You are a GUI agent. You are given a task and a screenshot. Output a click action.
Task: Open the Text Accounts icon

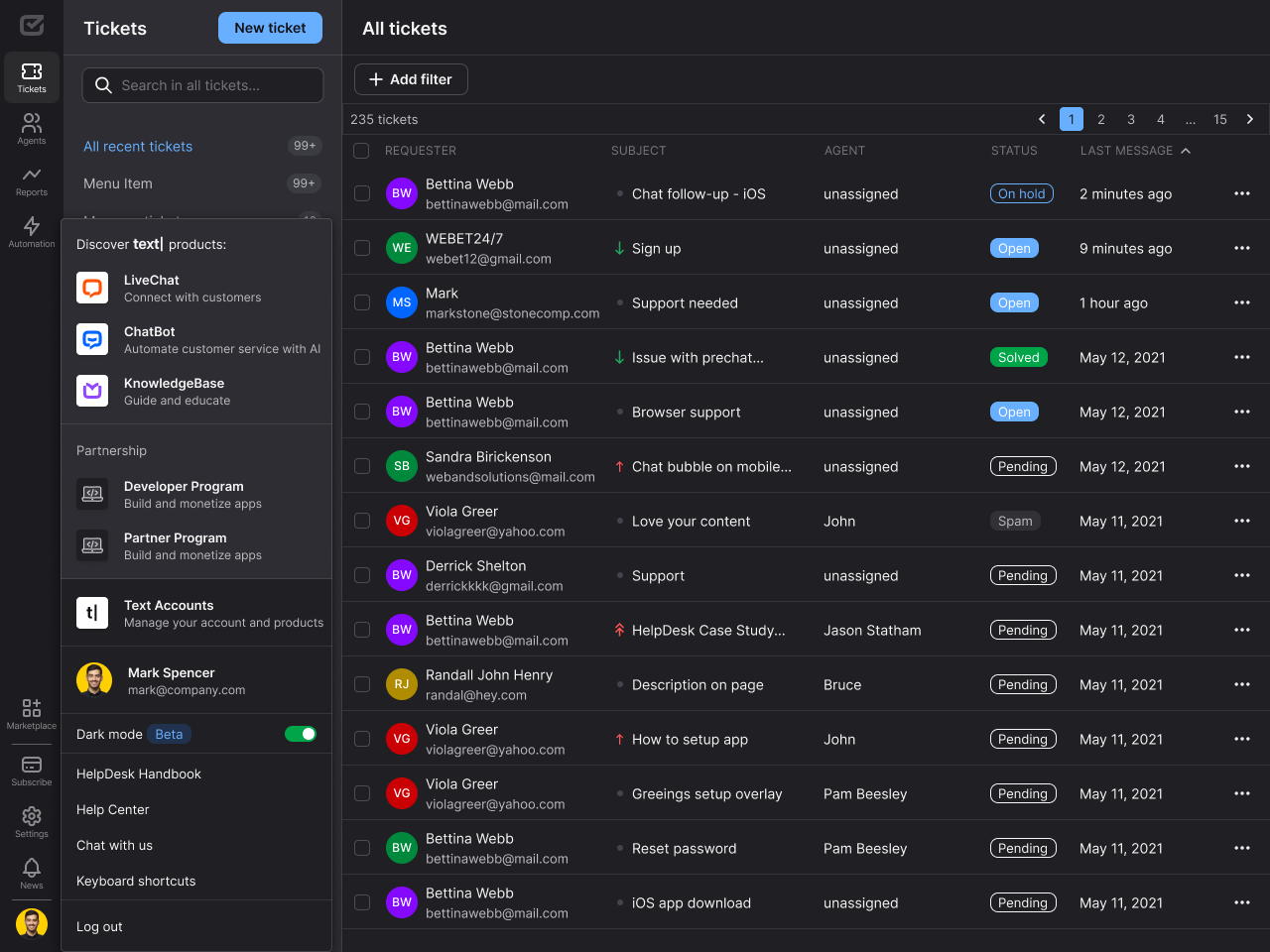[x=92, y=614]
